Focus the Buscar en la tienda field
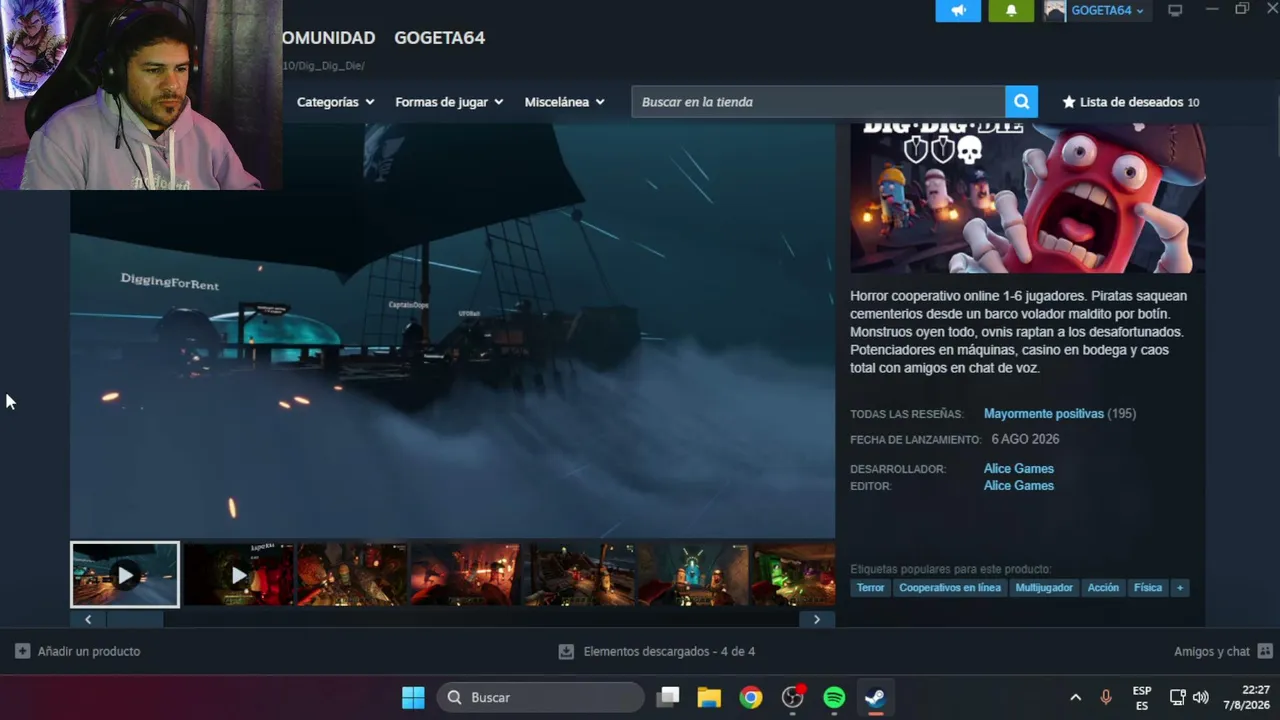Viewport: 1280px width, 720px height. tap(818, 102)
